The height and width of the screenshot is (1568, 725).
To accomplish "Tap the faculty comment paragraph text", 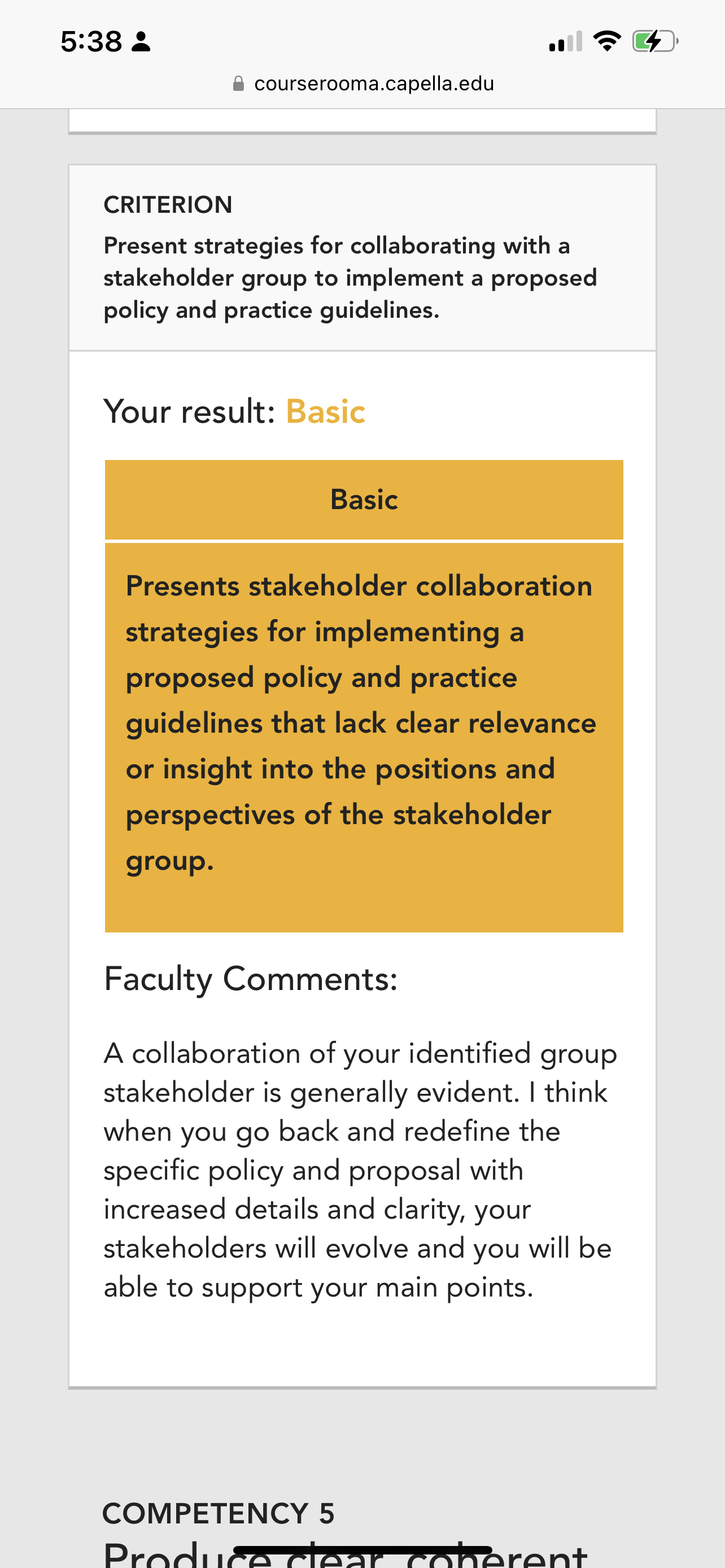I will tap(360, 1170).
